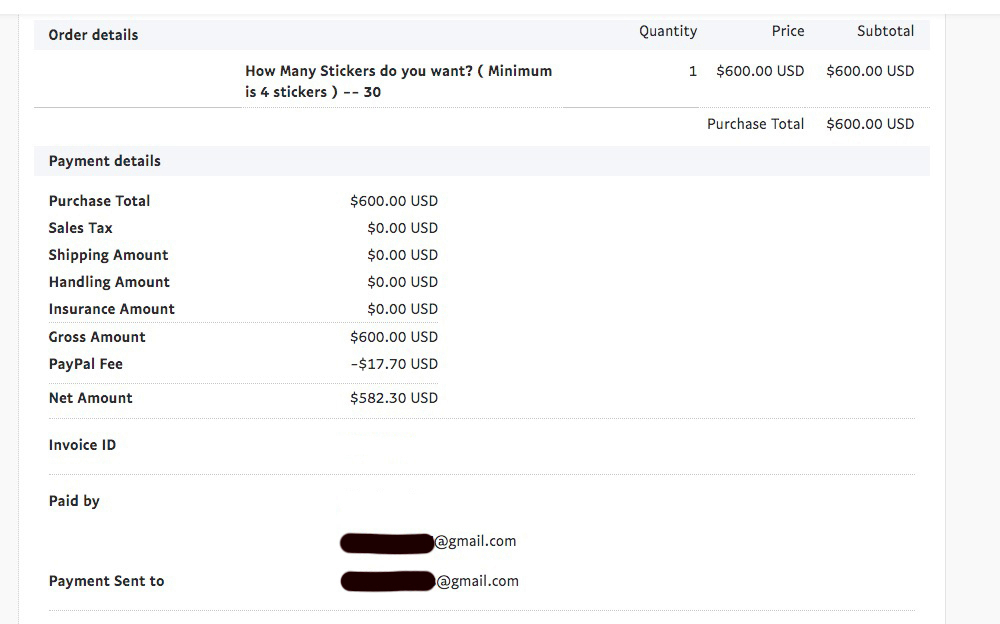Click the Quantity column header
This screenshot has width=1000, height=624.
[668, 31]
